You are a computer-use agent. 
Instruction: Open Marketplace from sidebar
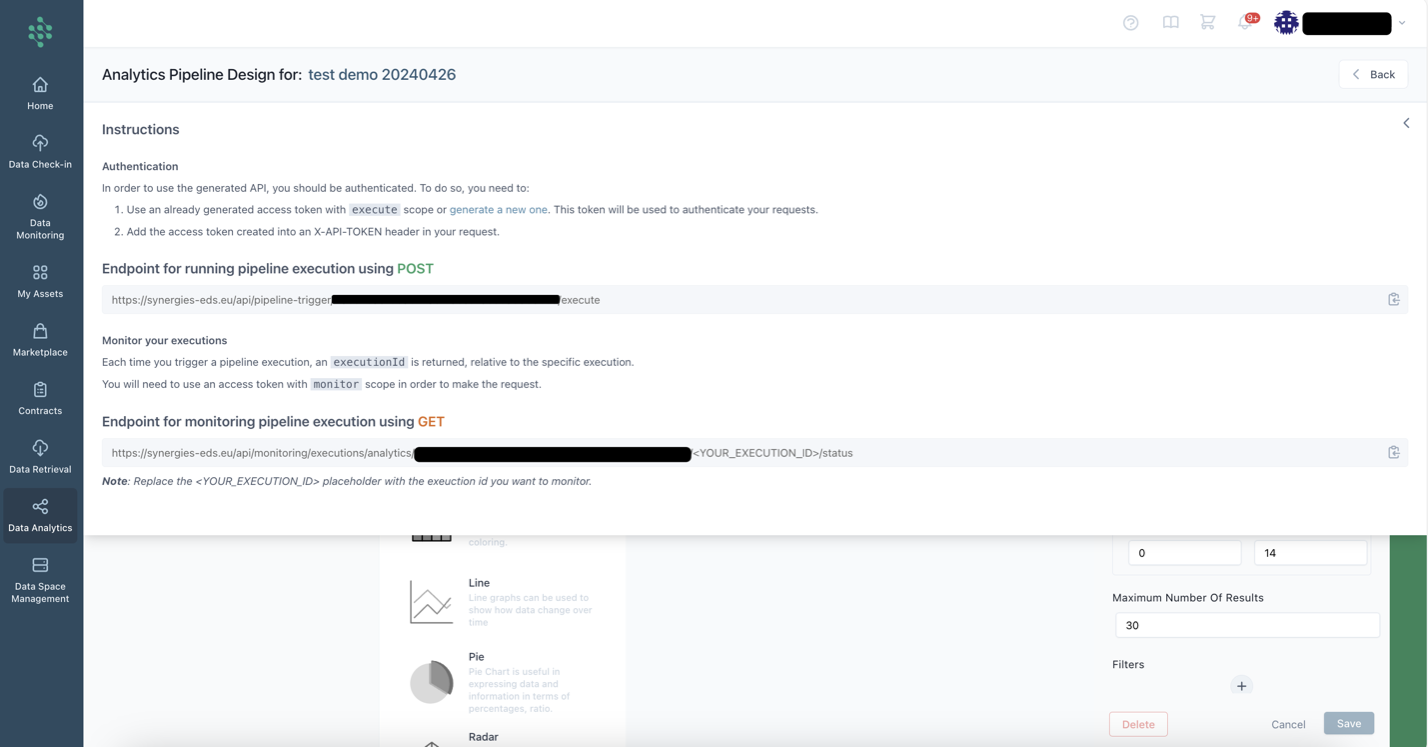pos(40,339)
